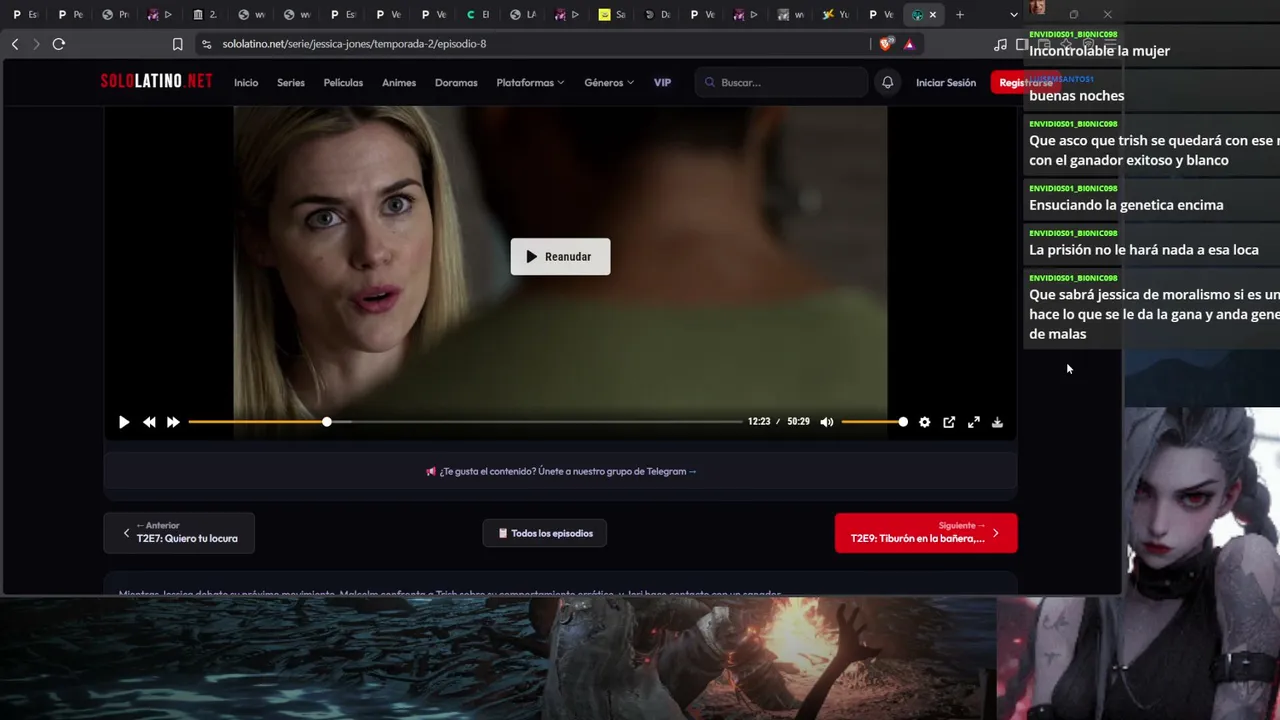The image size is (1280, 720).
Task: Go to the Inicio menu item
Action: [x=246, y=83]
